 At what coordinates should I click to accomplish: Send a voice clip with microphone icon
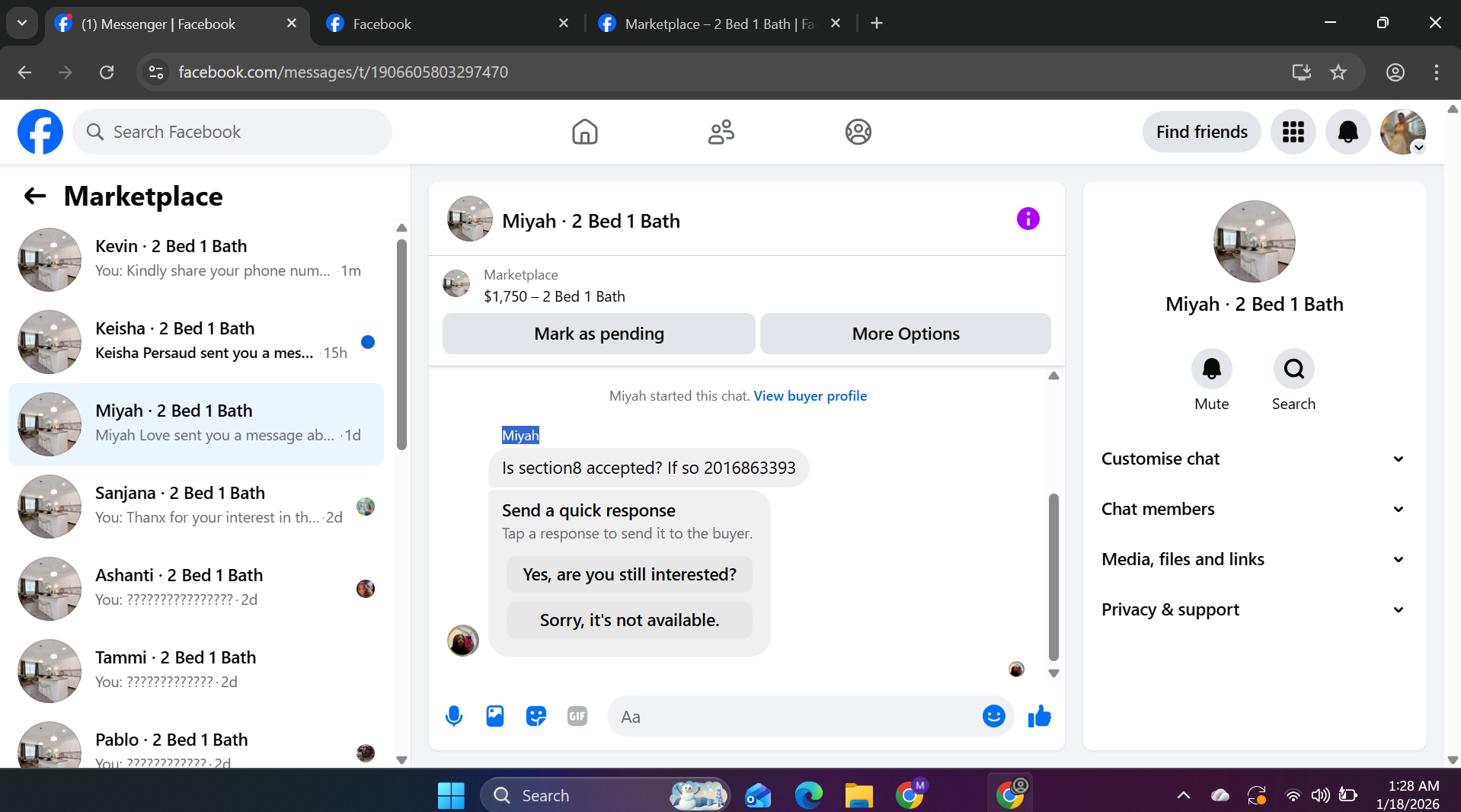click(x=454, y=716)
